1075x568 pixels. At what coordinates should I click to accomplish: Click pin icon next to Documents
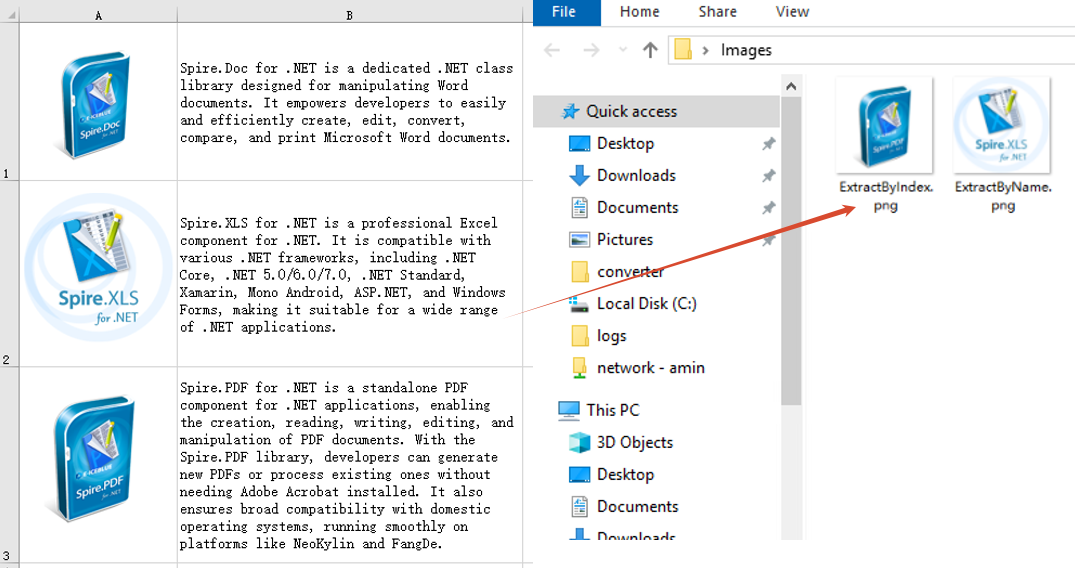(x=769, y=207)
